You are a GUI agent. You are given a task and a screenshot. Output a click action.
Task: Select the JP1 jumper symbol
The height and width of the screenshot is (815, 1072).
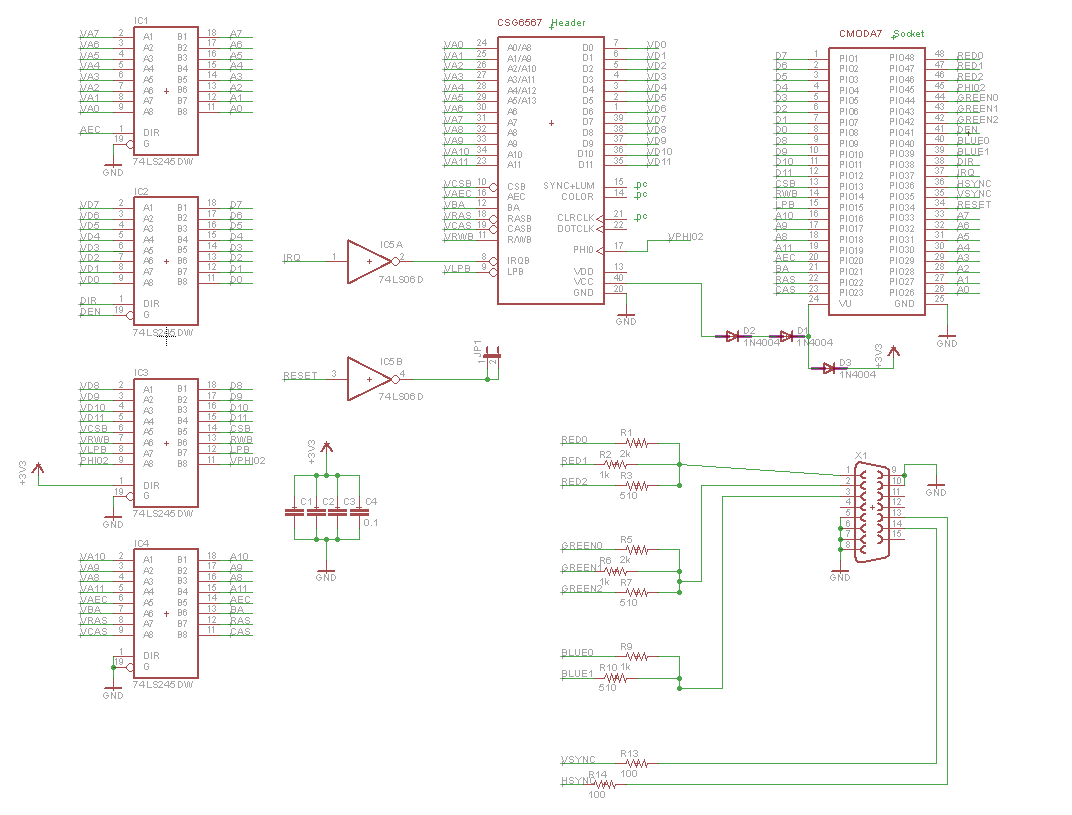[x=490, y=357]
